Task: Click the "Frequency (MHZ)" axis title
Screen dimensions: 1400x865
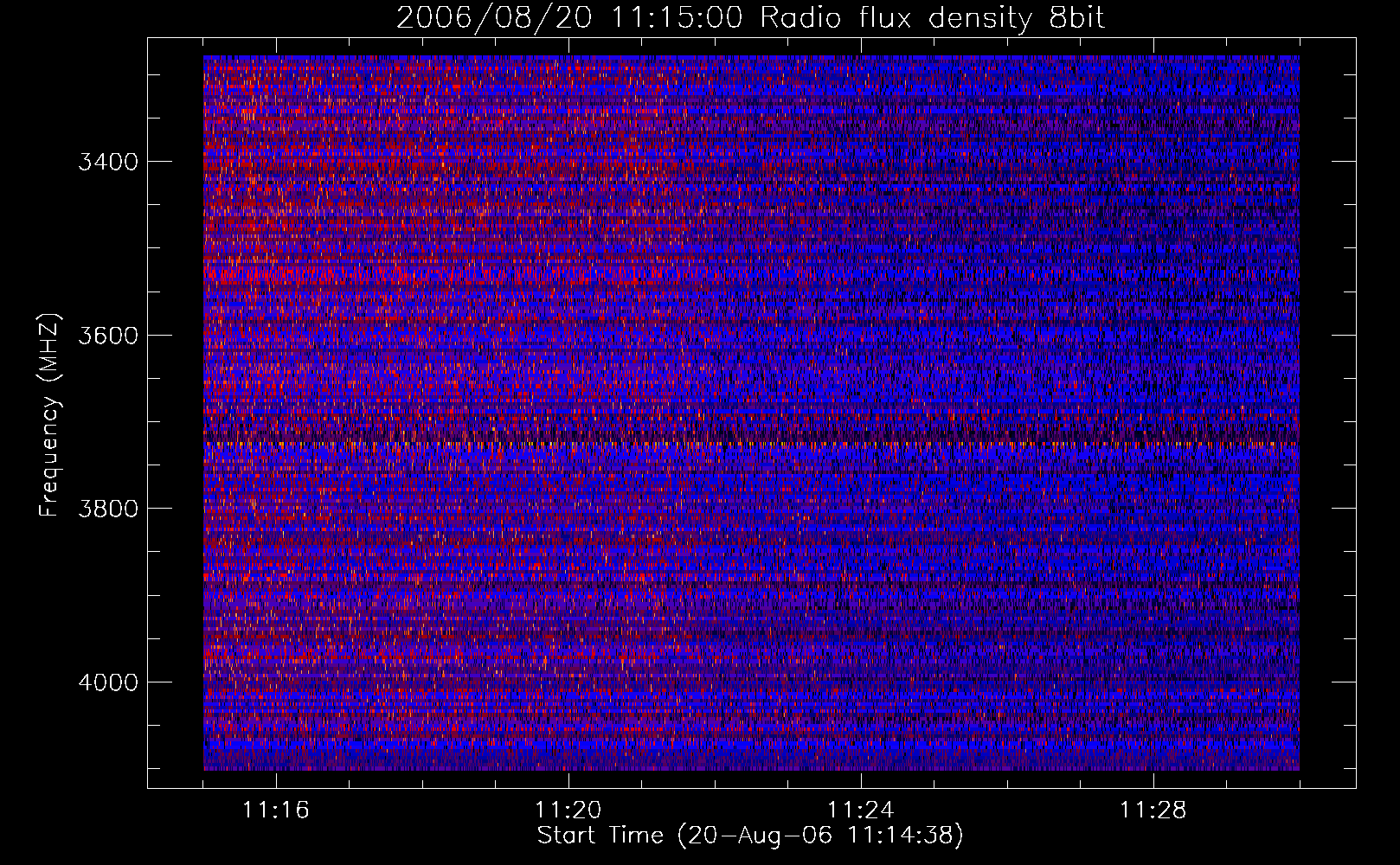Action: pyautogui.click(x=50, y=415)
